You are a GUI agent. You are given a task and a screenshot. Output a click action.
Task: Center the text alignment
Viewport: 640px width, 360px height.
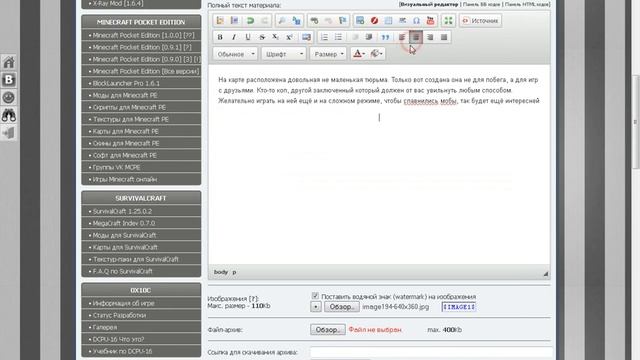pos(416,37)
